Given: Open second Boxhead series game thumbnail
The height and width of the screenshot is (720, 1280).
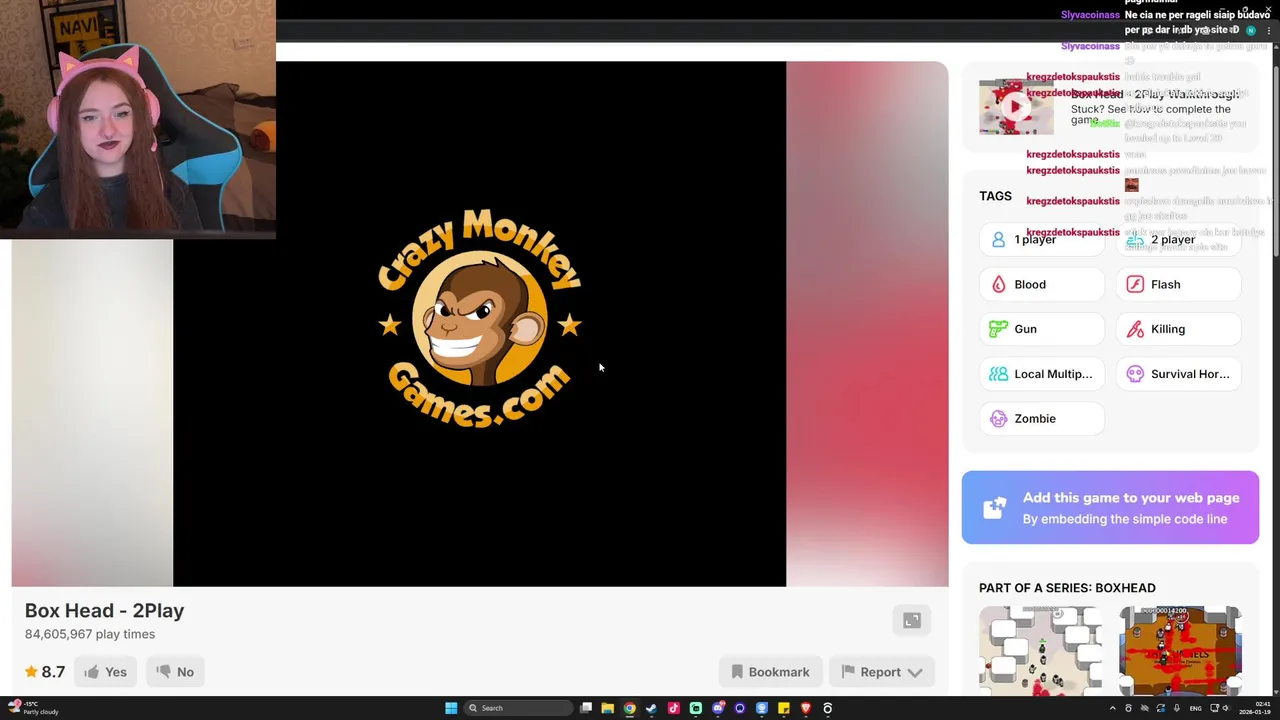Looking at the screenshot, I should point(1180,650).
